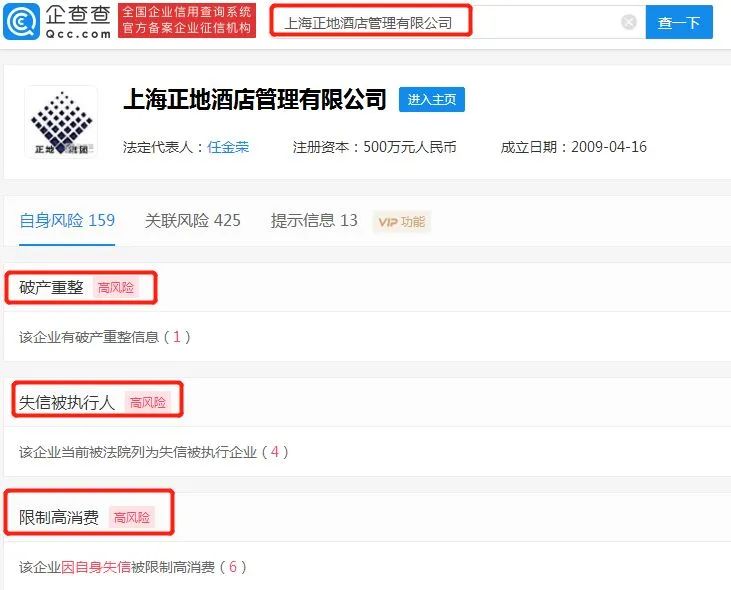Image resolution: width=731 pixels, height=590 pixels.
Task: Open the 破产重整 section heading
Action: (x=51, y=288)
